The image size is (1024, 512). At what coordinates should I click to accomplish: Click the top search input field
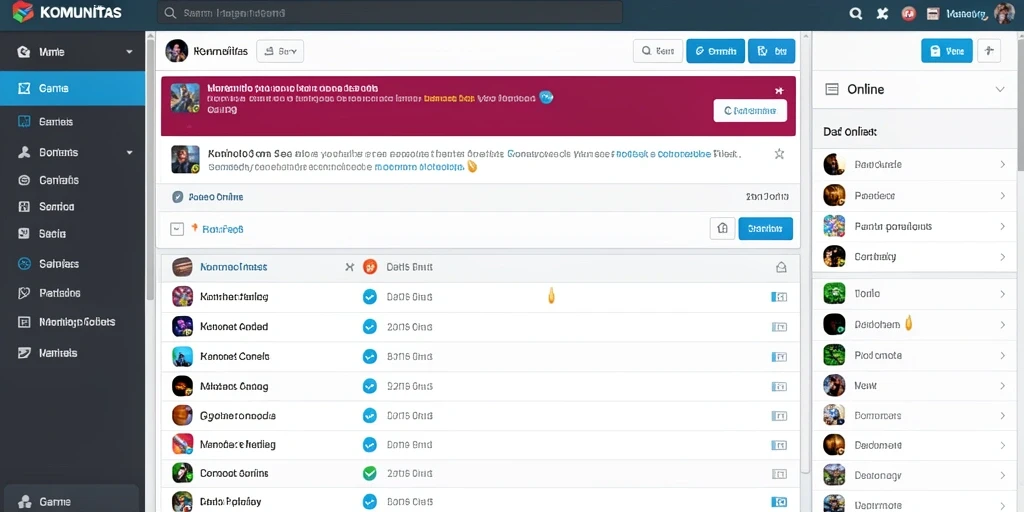tap(389, 12)
